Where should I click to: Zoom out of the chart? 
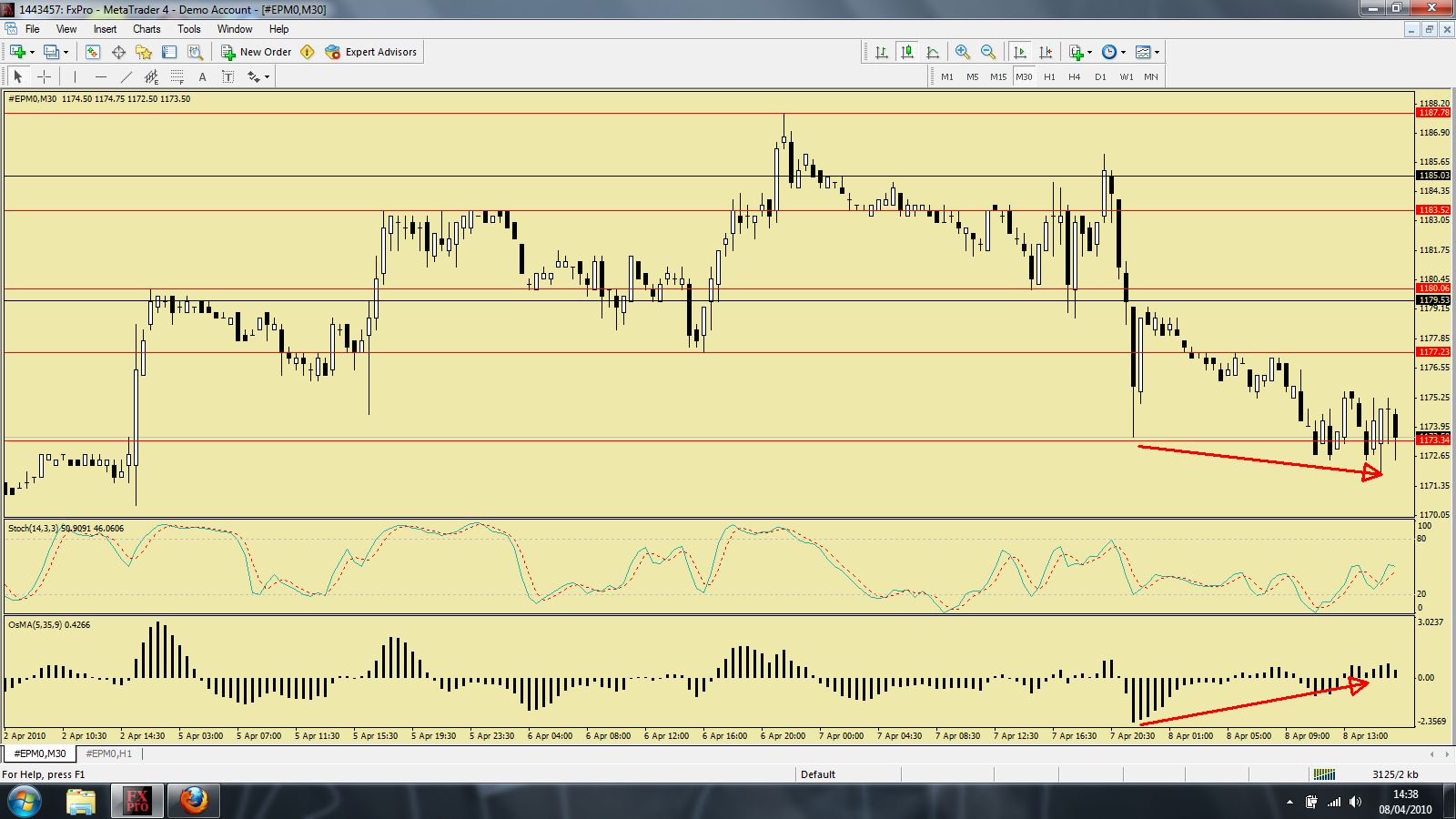tap(987, 52)
